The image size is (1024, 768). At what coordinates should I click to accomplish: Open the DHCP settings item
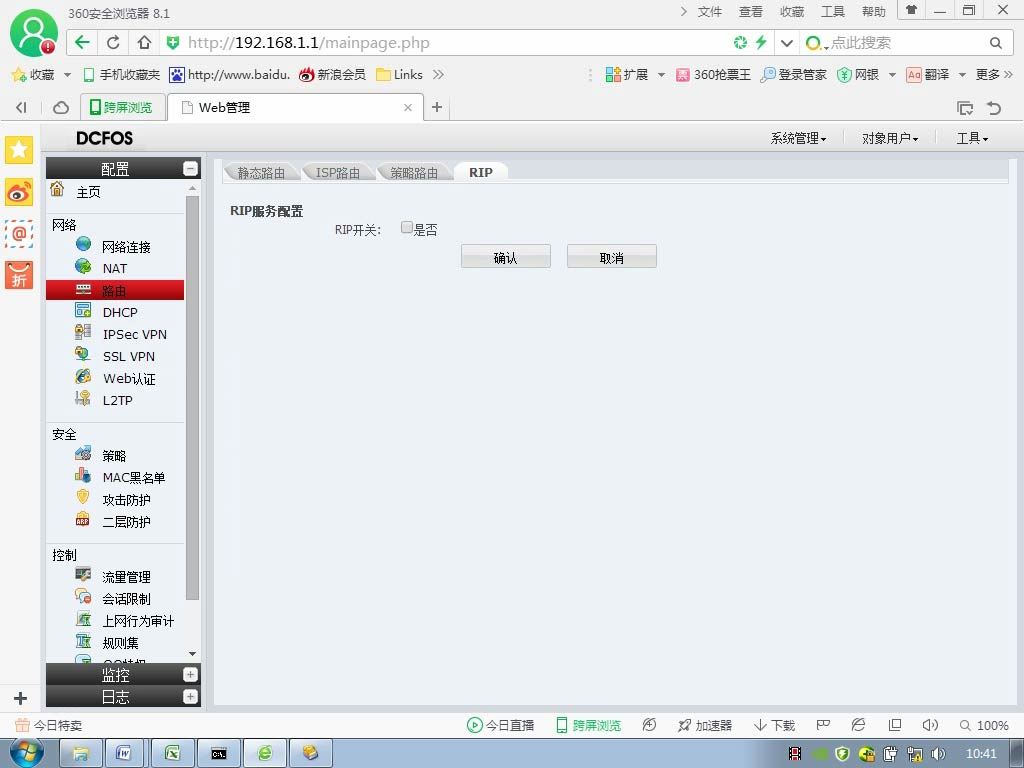pyautogui.click(x=120, y=312)
